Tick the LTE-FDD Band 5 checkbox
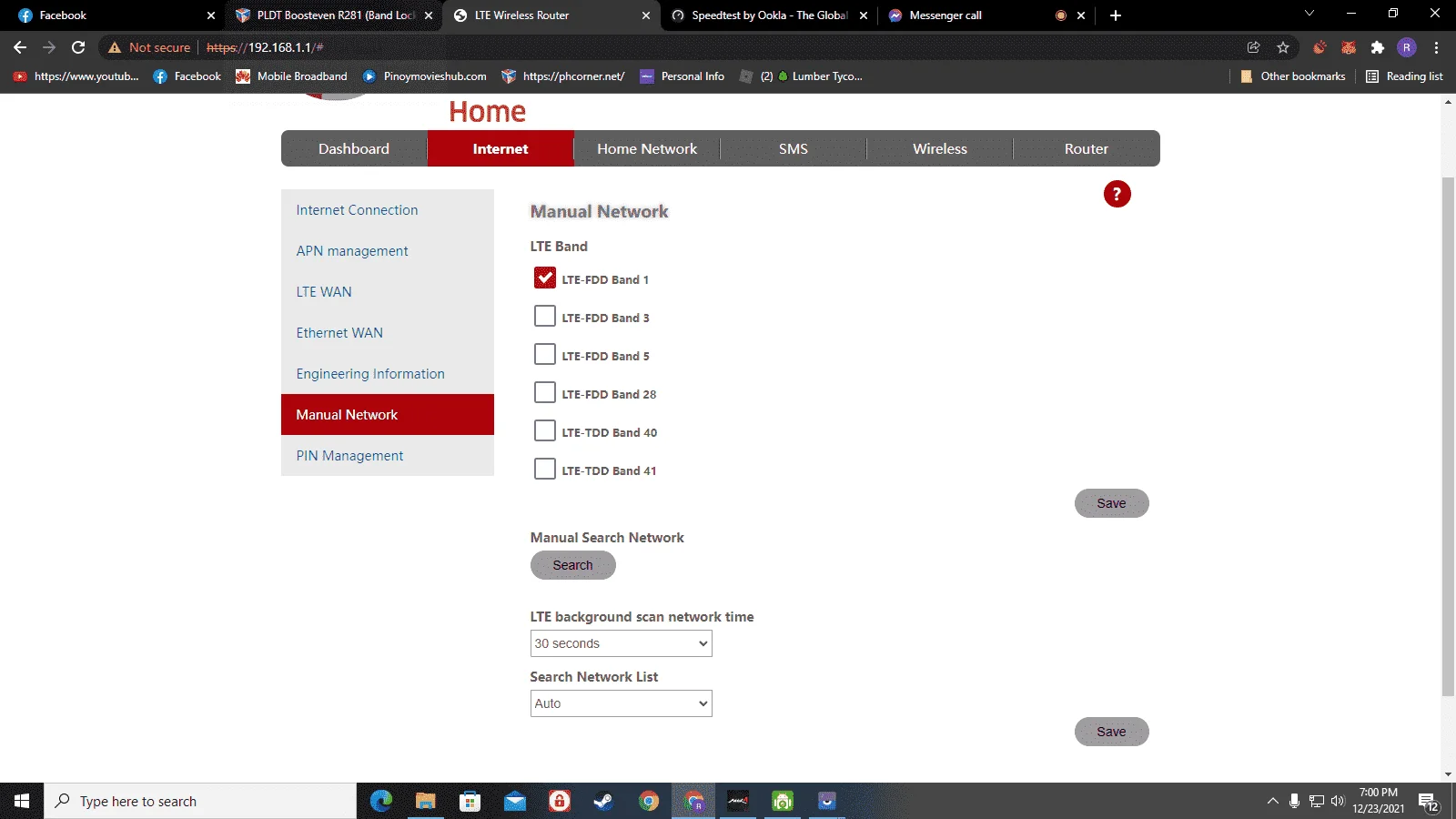The width and height of the screenshot is (1456, 819). pos(545,354)
